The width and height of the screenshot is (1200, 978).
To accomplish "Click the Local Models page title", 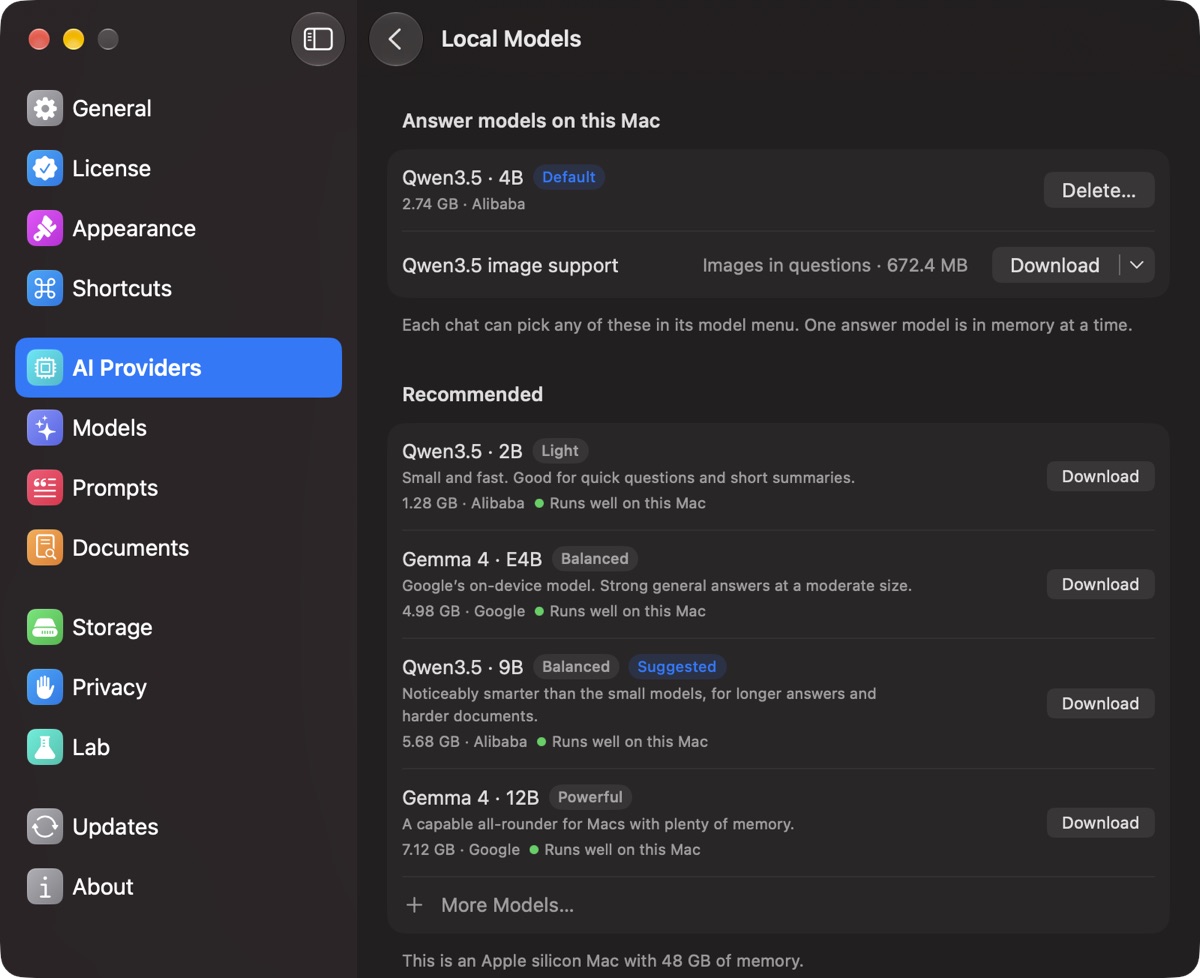I will click(x=511, y=39).
